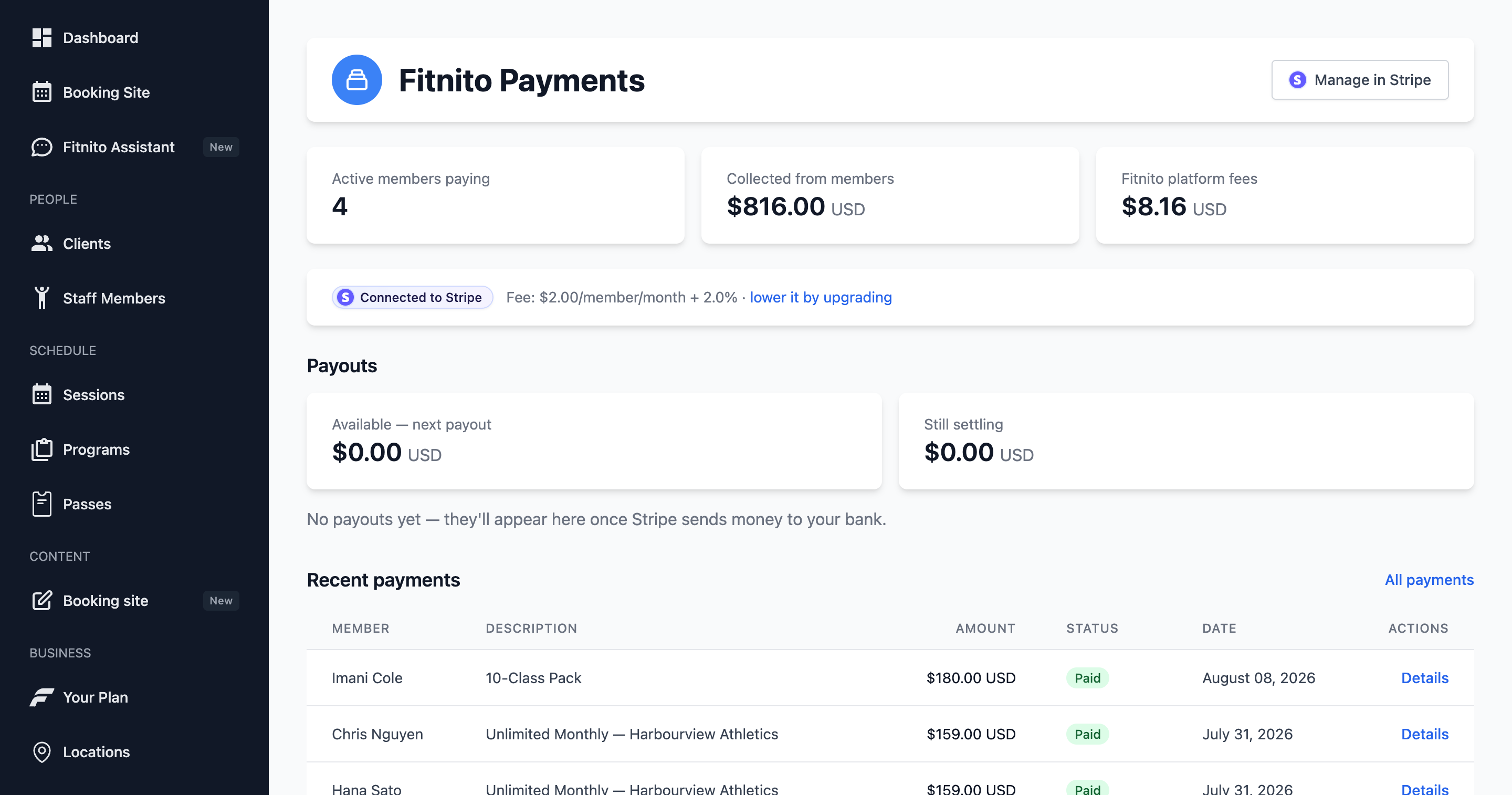
Task: Click the MEMBER column header
Action: point(360,628)
